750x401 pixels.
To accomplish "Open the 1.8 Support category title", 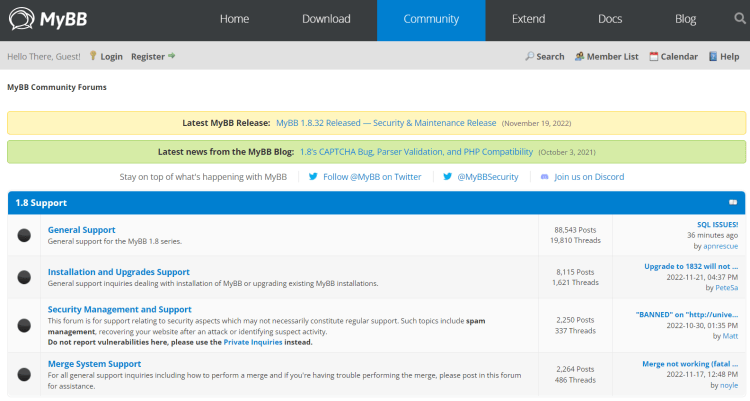I will 41,203.
